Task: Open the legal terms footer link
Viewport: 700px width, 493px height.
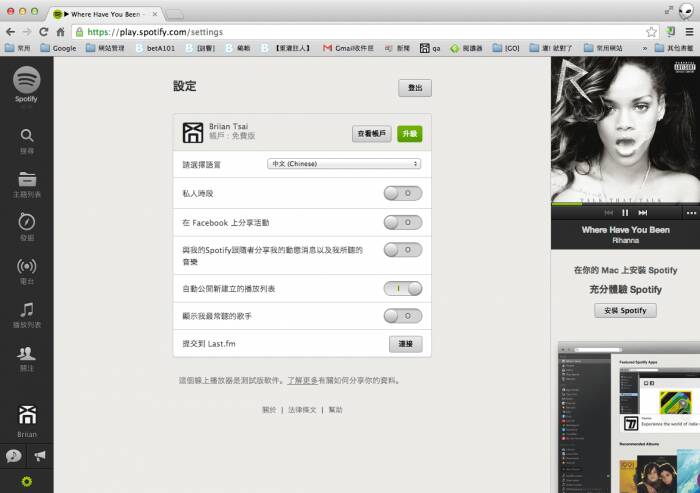Action: (x=302, y=409)
